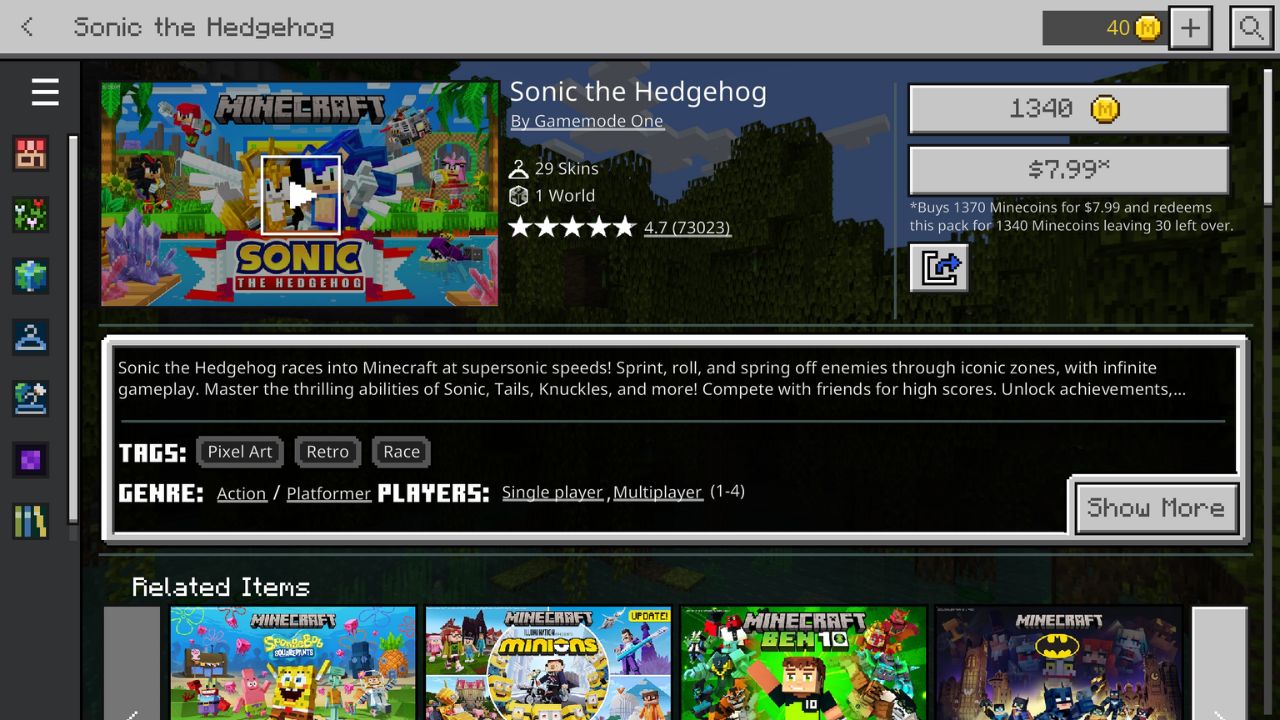Select the Platformer genre link
1280x720 pixels.
click(329, 493)
